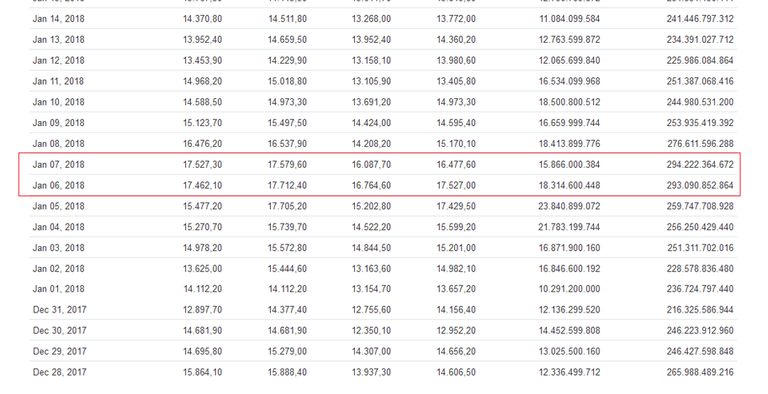The height and width of the screenshot is (394, 768).
Task: Click the Jan 07, 2018 date cell
Action: (58, 165)
